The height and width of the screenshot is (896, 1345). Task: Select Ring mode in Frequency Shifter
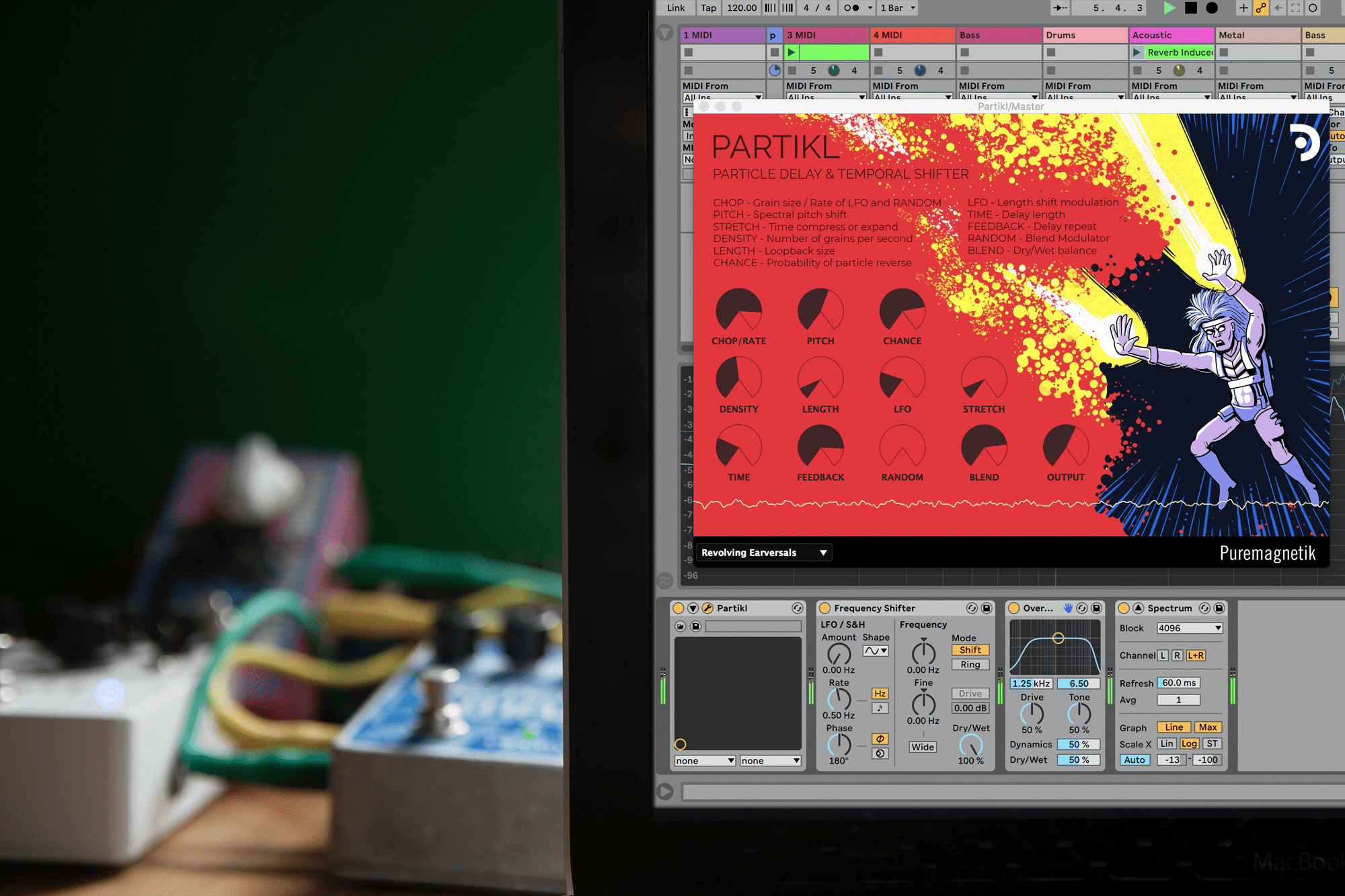pos(970,665)
